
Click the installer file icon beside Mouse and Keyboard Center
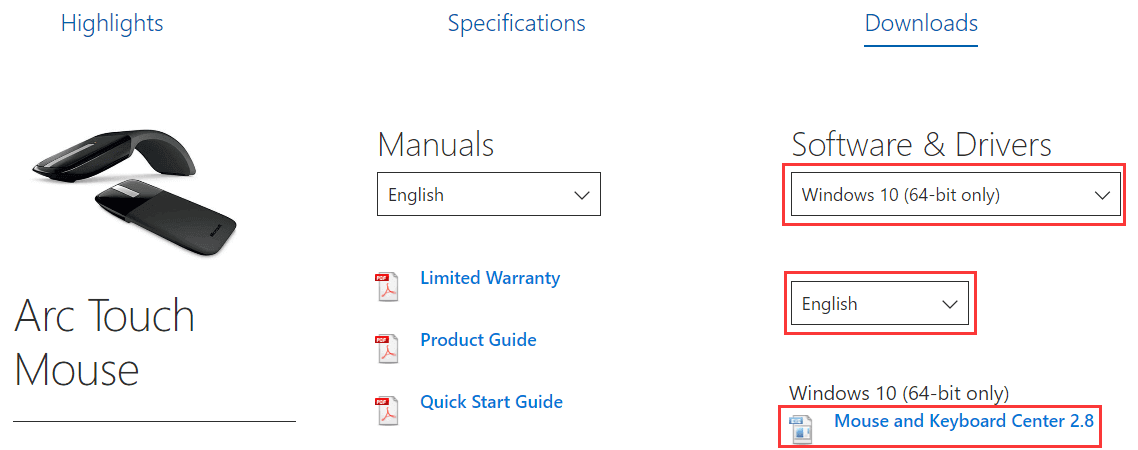click(800, 429)
